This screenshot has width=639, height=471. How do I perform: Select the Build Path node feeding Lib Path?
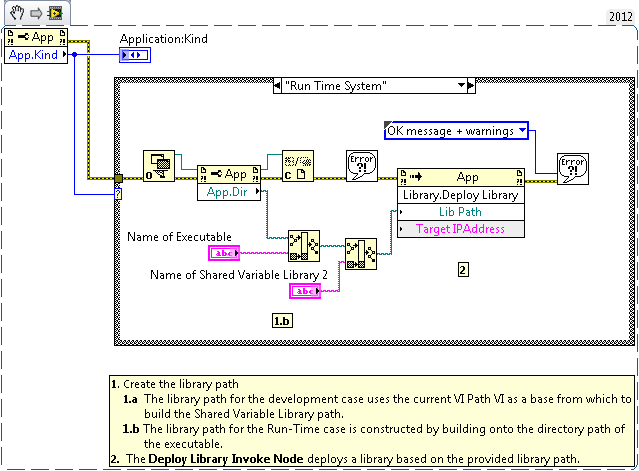click(x=361, y=252)
